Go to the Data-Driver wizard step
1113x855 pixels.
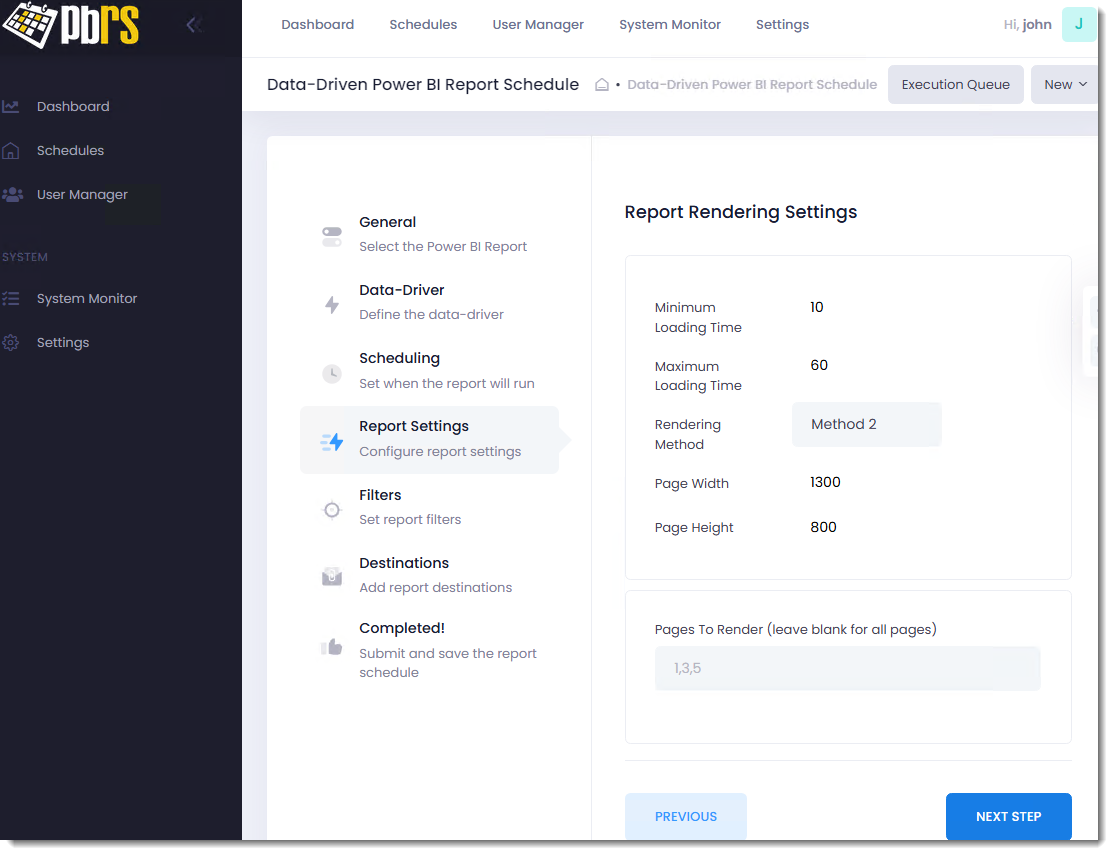pos(429,302)
